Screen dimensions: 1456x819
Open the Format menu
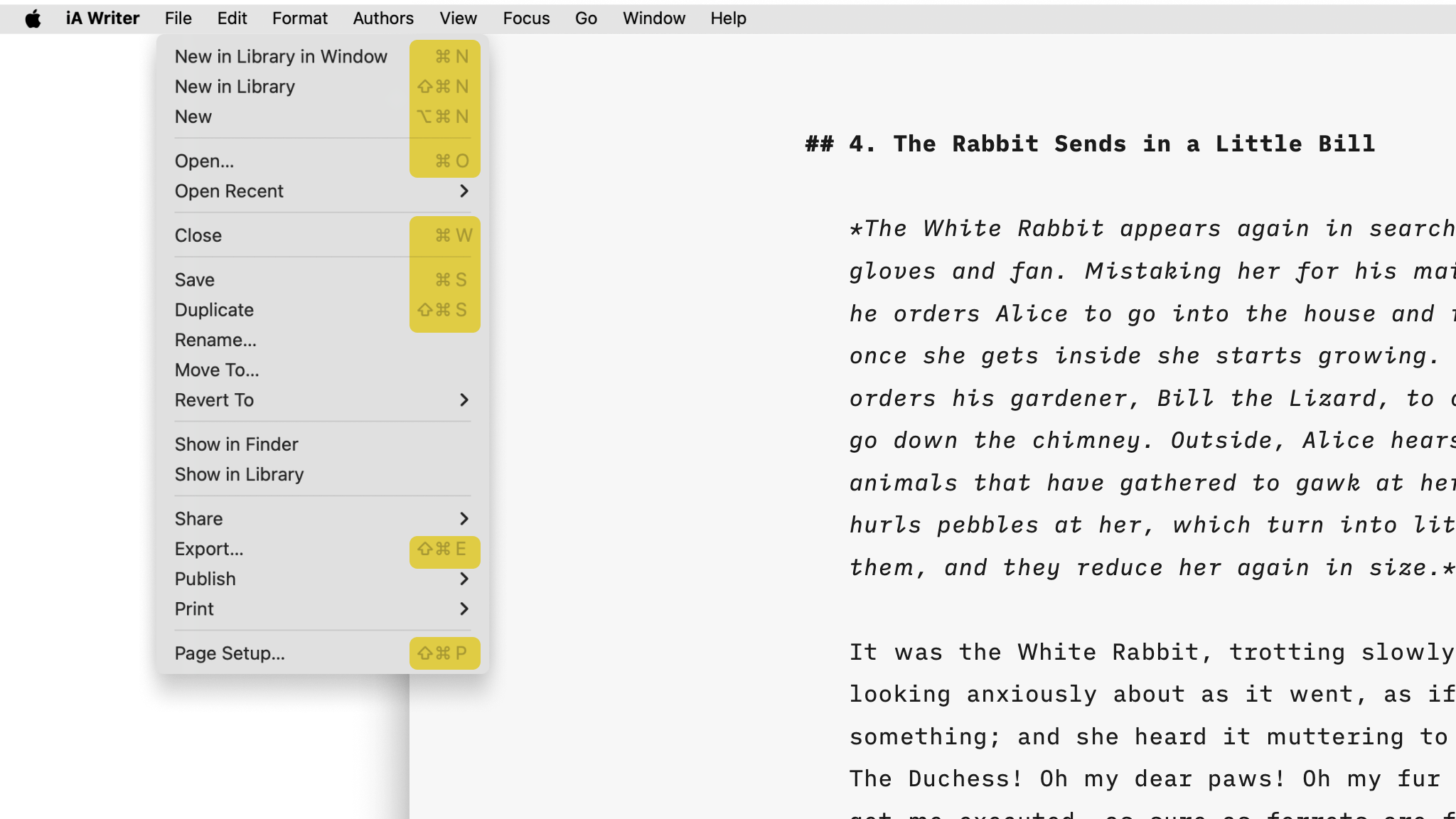pos(299,18)
